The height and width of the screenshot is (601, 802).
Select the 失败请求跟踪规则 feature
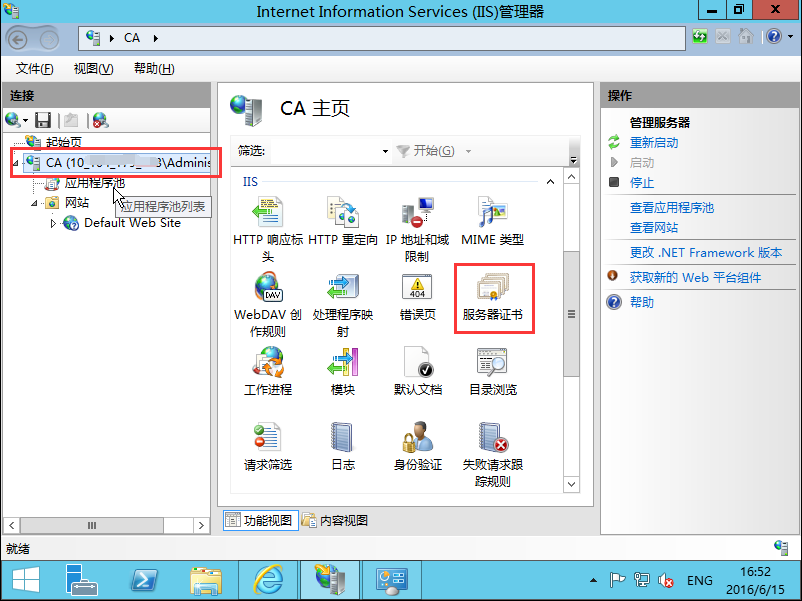tap(493, 445)
